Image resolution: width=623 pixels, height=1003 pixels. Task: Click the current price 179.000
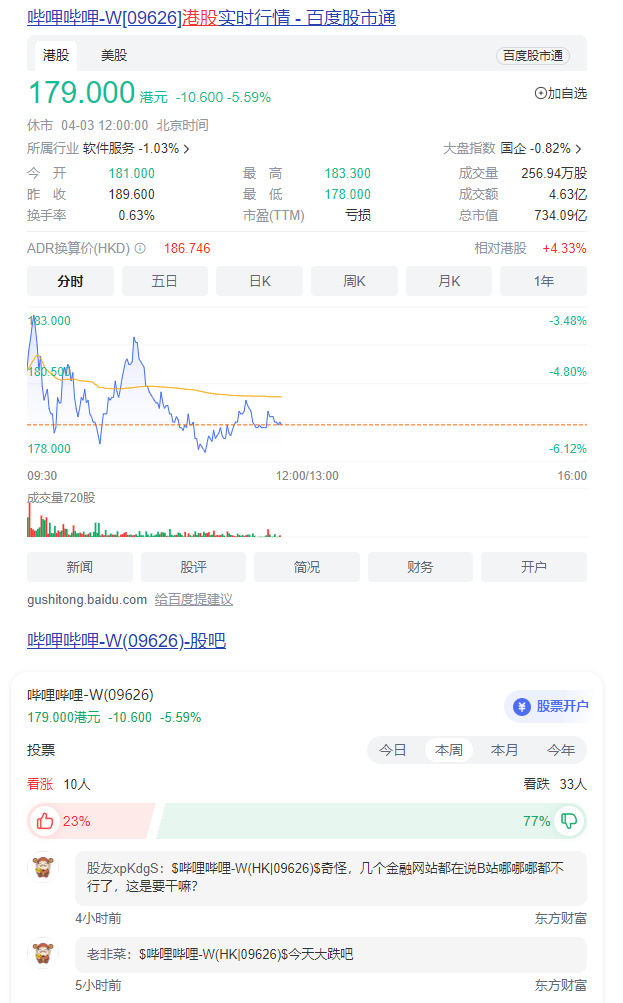[82, 92]
